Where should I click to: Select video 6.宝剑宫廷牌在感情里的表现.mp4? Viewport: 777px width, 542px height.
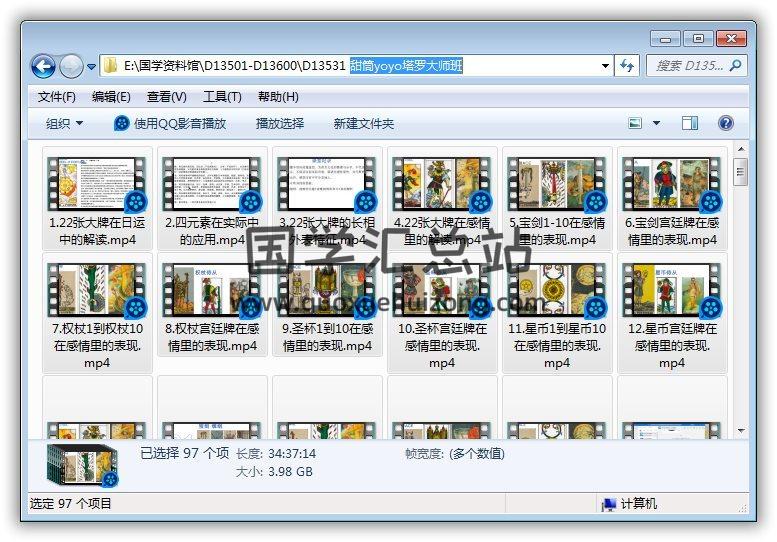[672, 198]
